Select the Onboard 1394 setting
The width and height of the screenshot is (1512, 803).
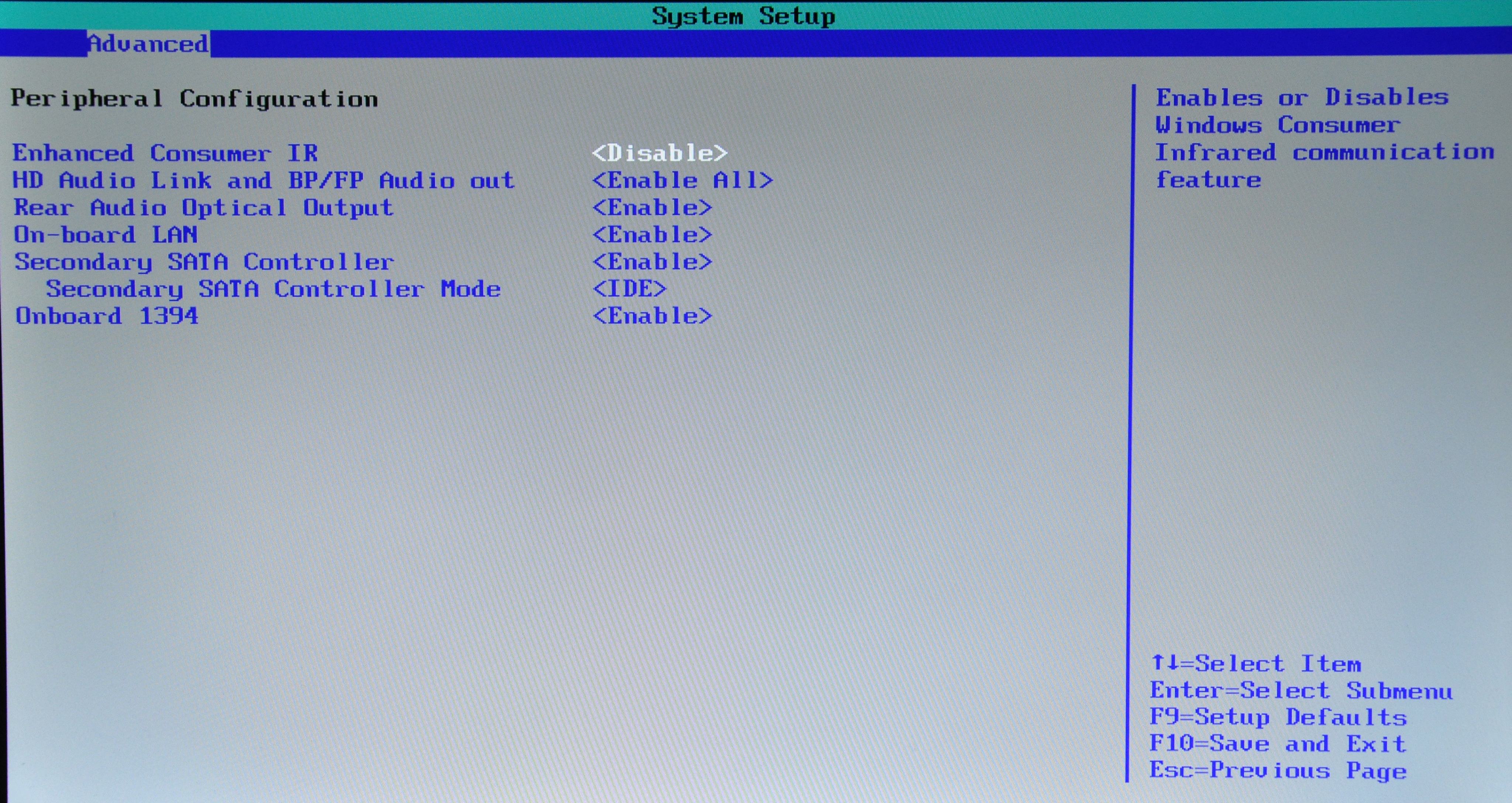(x=107, y=316)
